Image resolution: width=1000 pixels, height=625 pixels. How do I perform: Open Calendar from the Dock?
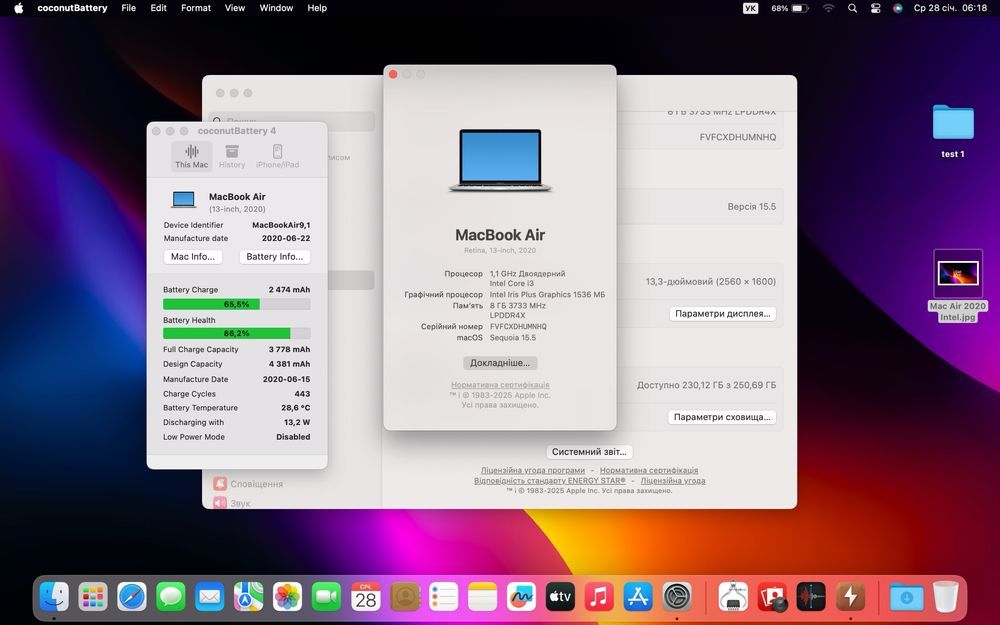point(365,598)
